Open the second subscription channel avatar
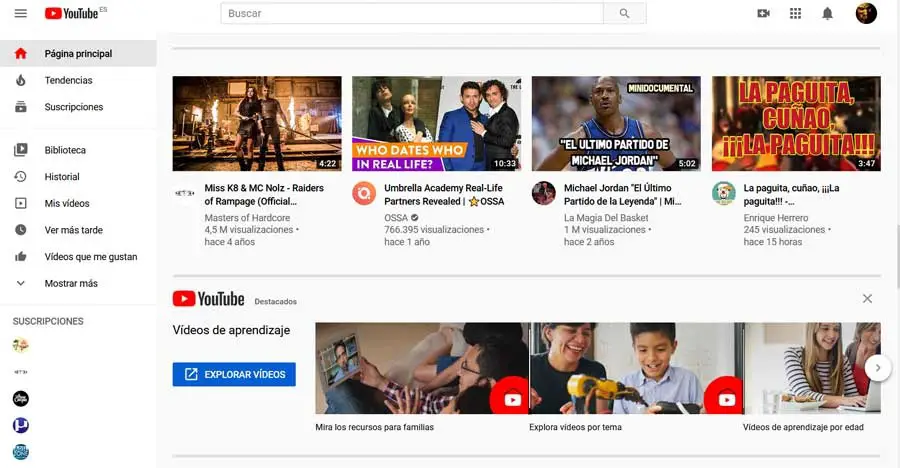 tap(21, 372)
